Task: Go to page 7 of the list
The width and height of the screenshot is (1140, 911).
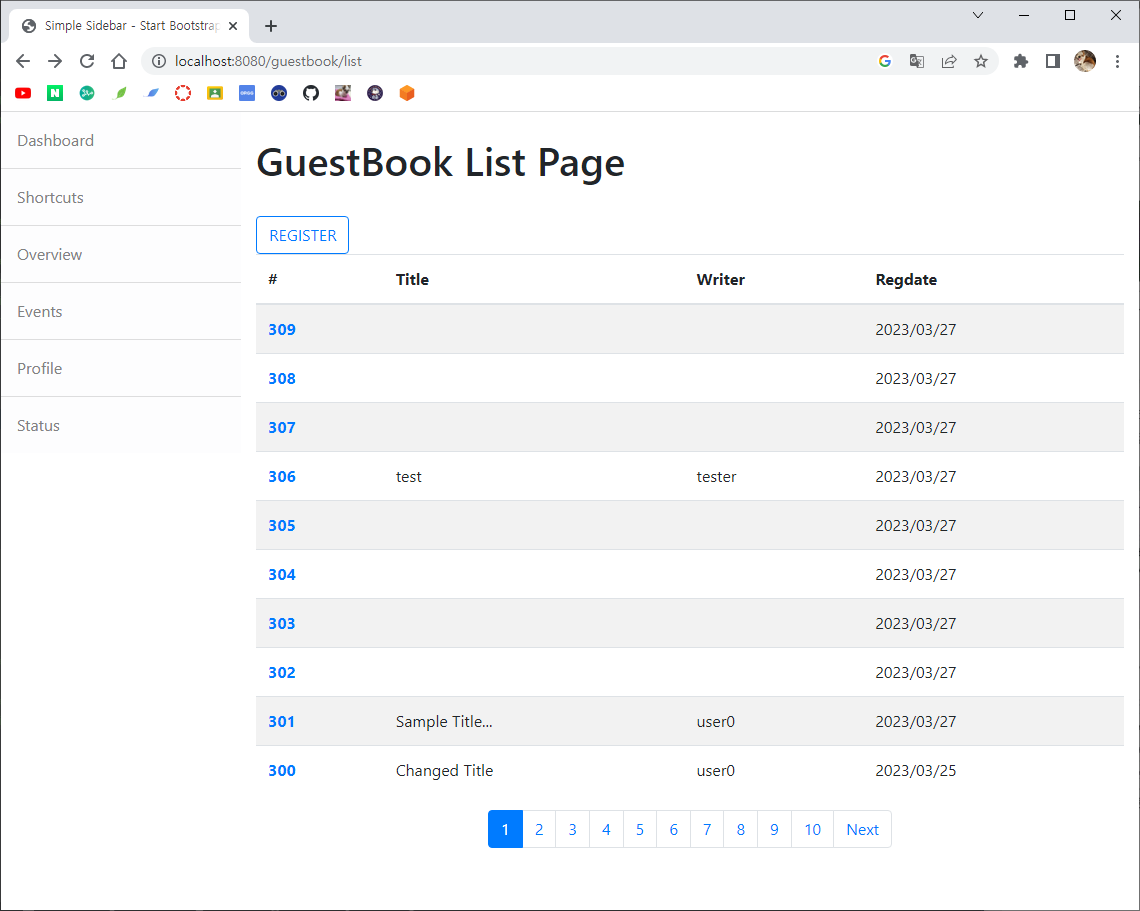Action: 707,830
